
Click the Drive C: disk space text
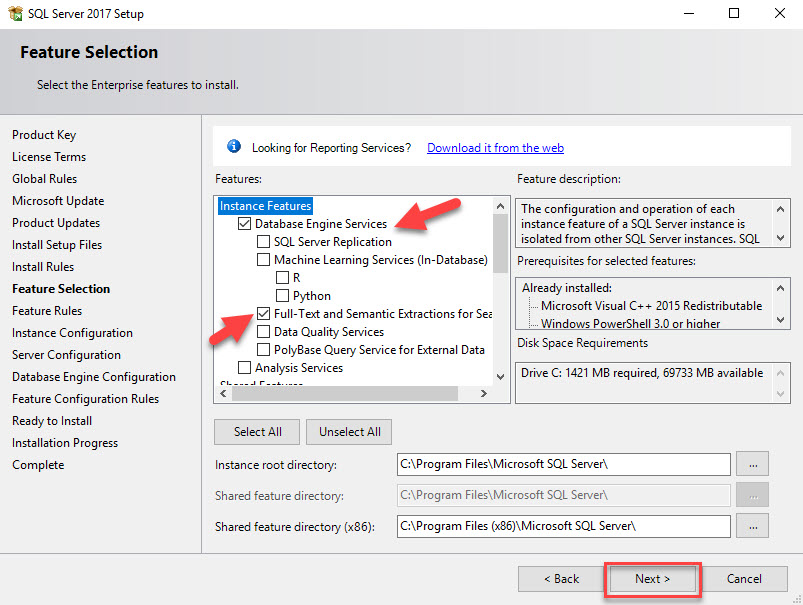click(642, 373)
